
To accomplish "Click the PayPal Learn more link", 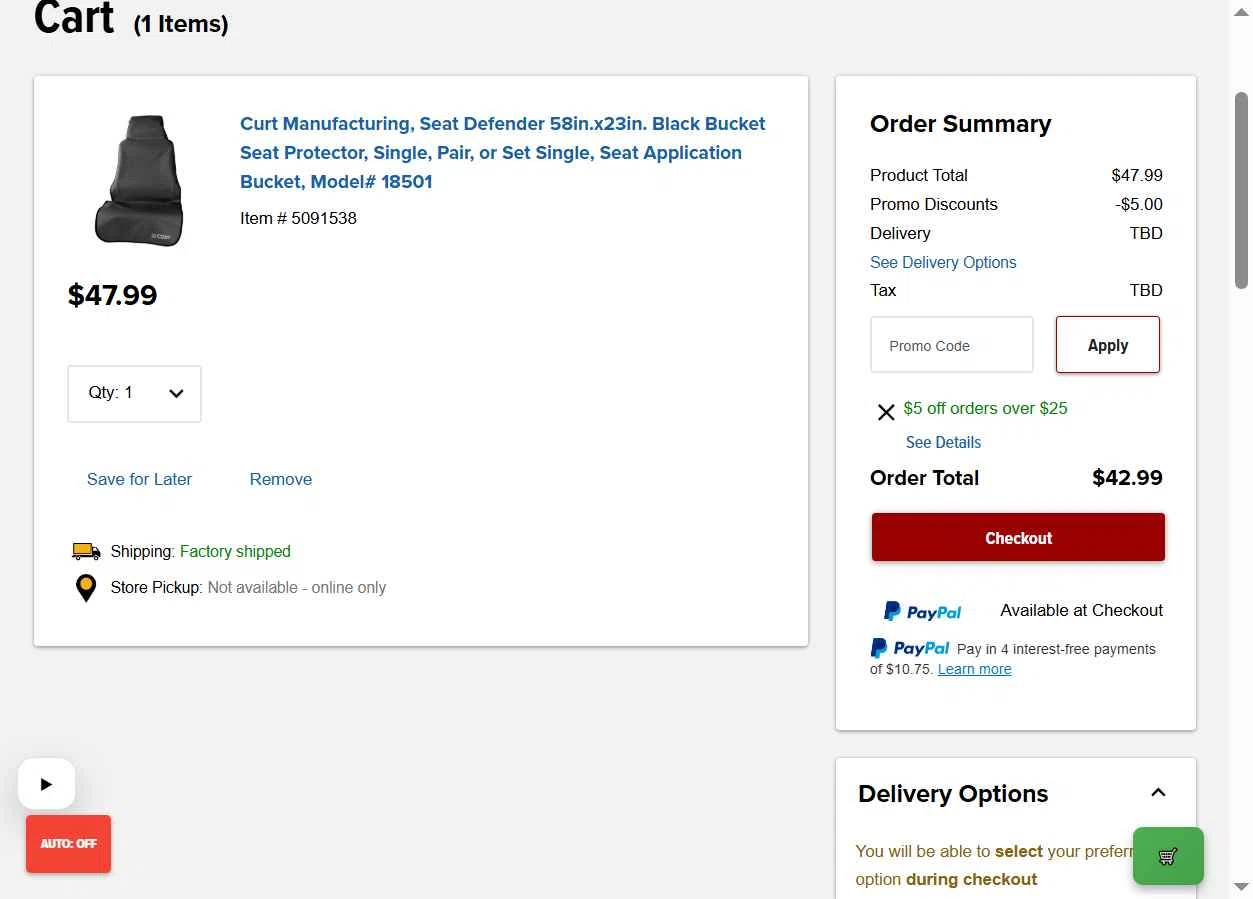I will coord(974,669).
